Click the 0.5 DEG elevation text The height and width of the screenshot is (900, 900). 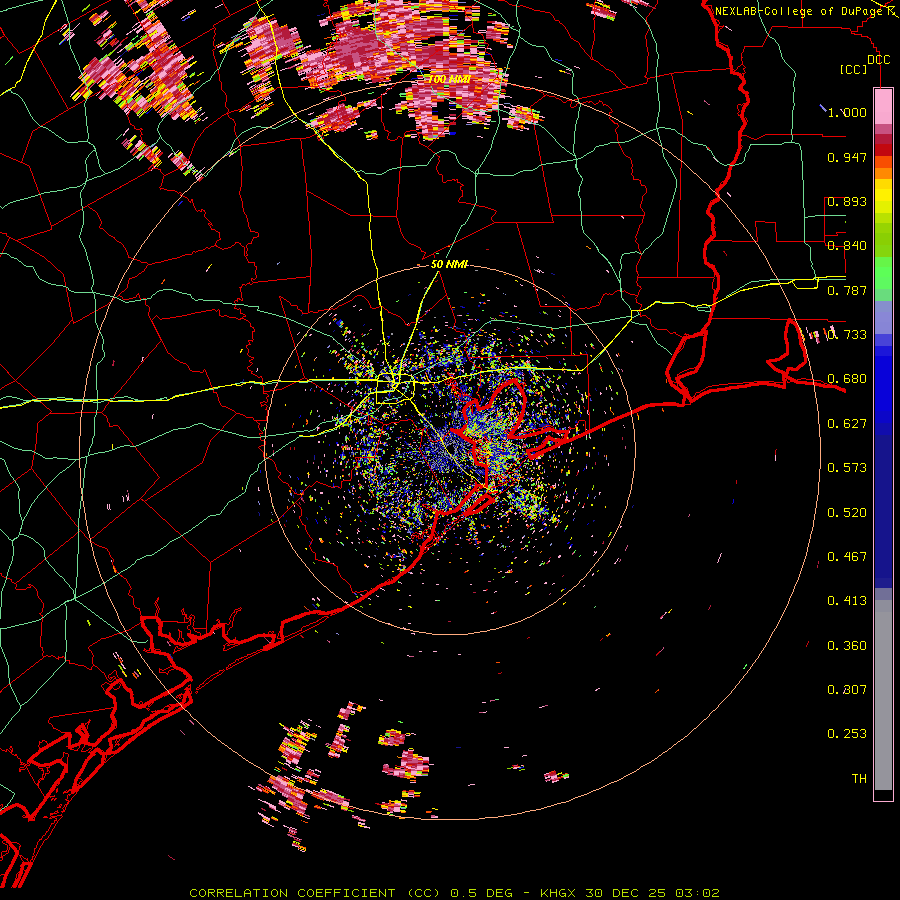pos(480,893)
